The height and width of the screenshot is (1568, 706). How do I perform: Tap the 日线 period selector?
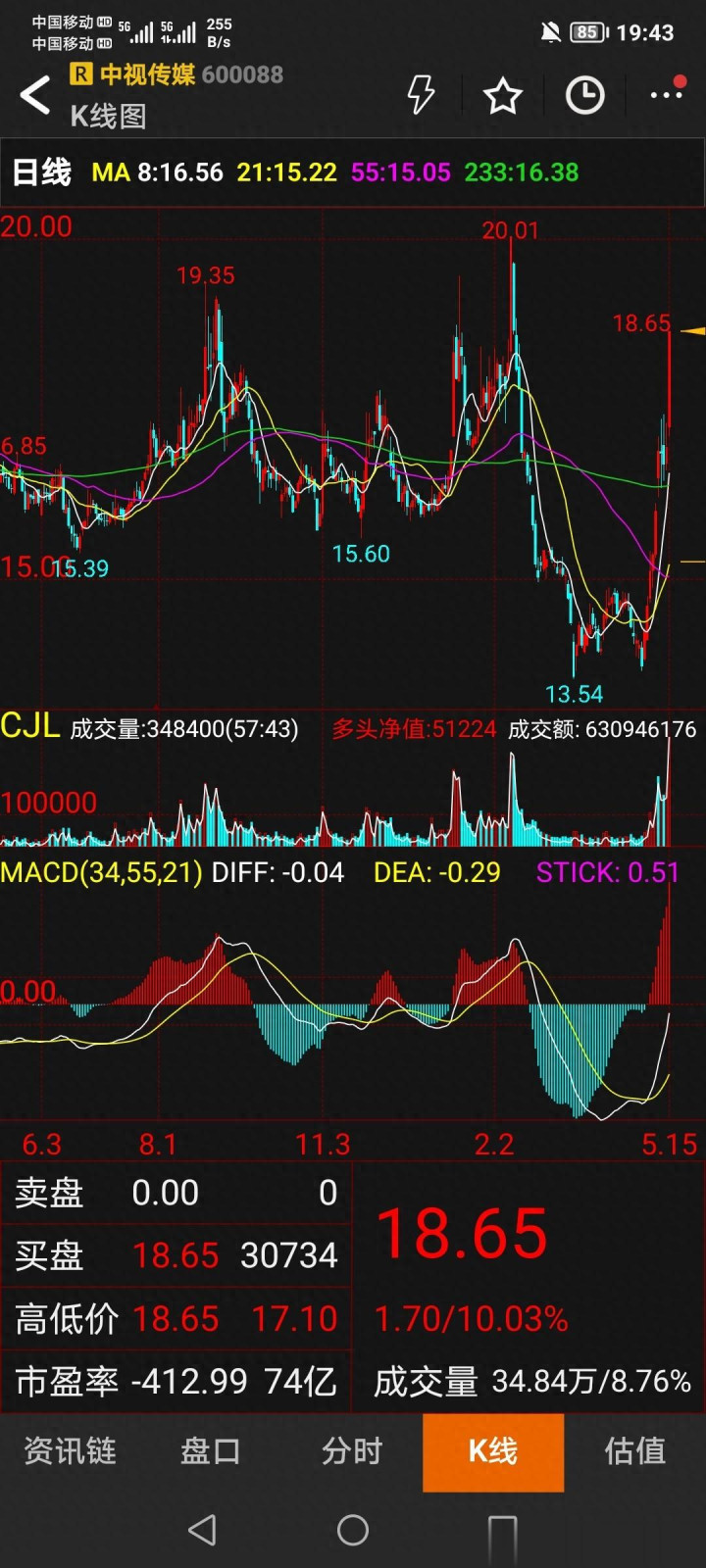point(41,172)
